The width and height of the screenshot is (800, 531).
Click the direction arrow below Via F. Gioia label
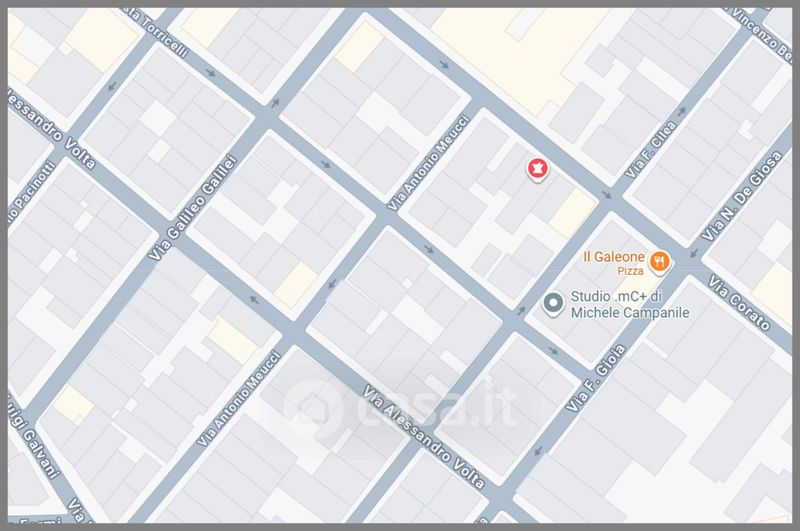click(537, 451)
